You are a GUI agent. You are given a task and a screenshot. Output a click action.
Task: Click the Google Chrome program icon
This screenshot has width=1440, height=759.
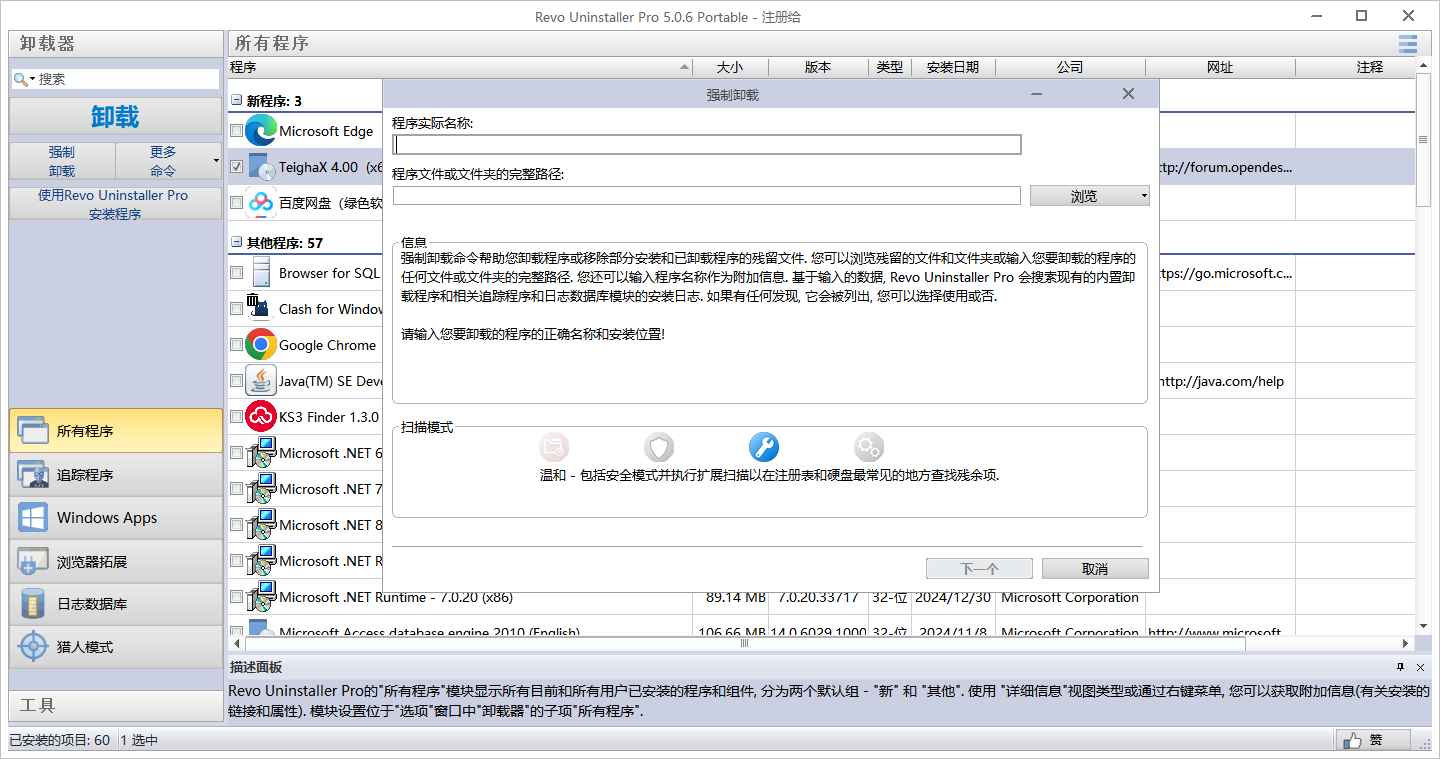[261, 345]
